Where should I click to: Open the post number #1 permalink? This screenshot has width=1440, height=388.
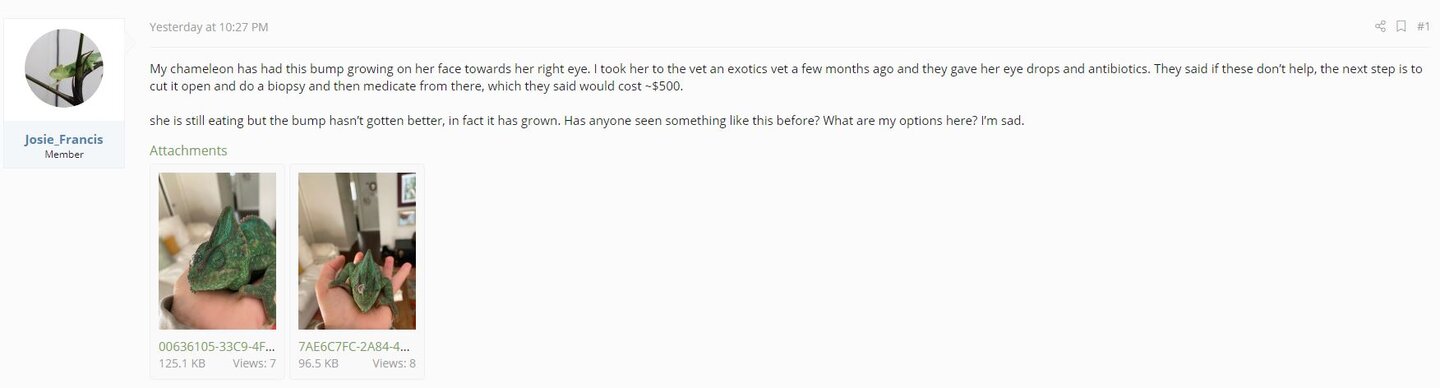1423,27
